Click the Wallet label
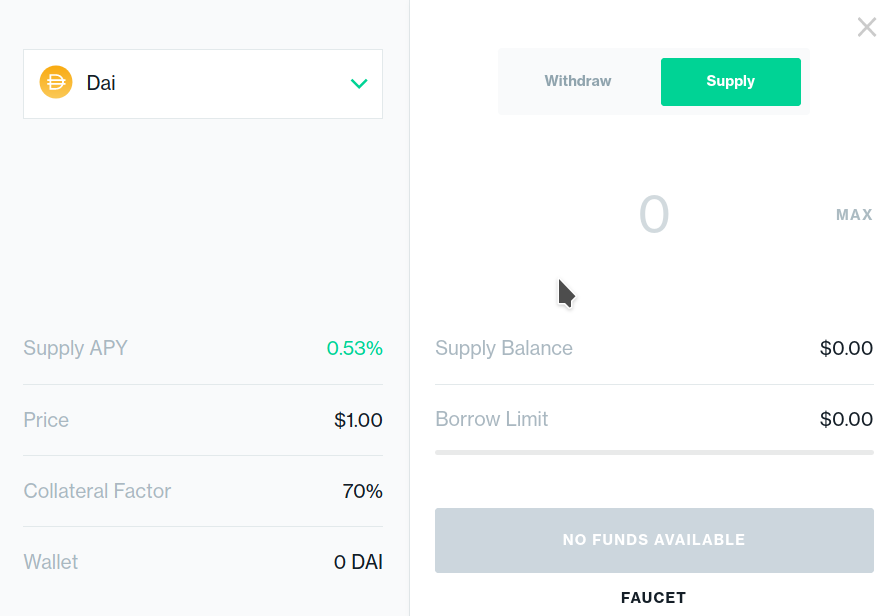 tap(51, 562)
